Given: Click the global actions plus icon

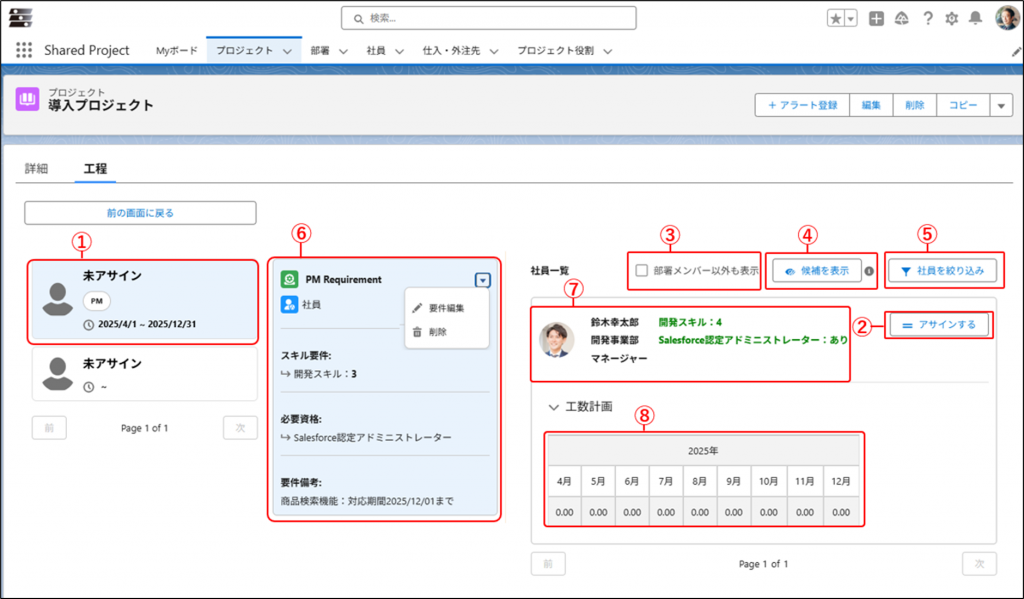Looking at the screenshot, I should click(876, 19).
